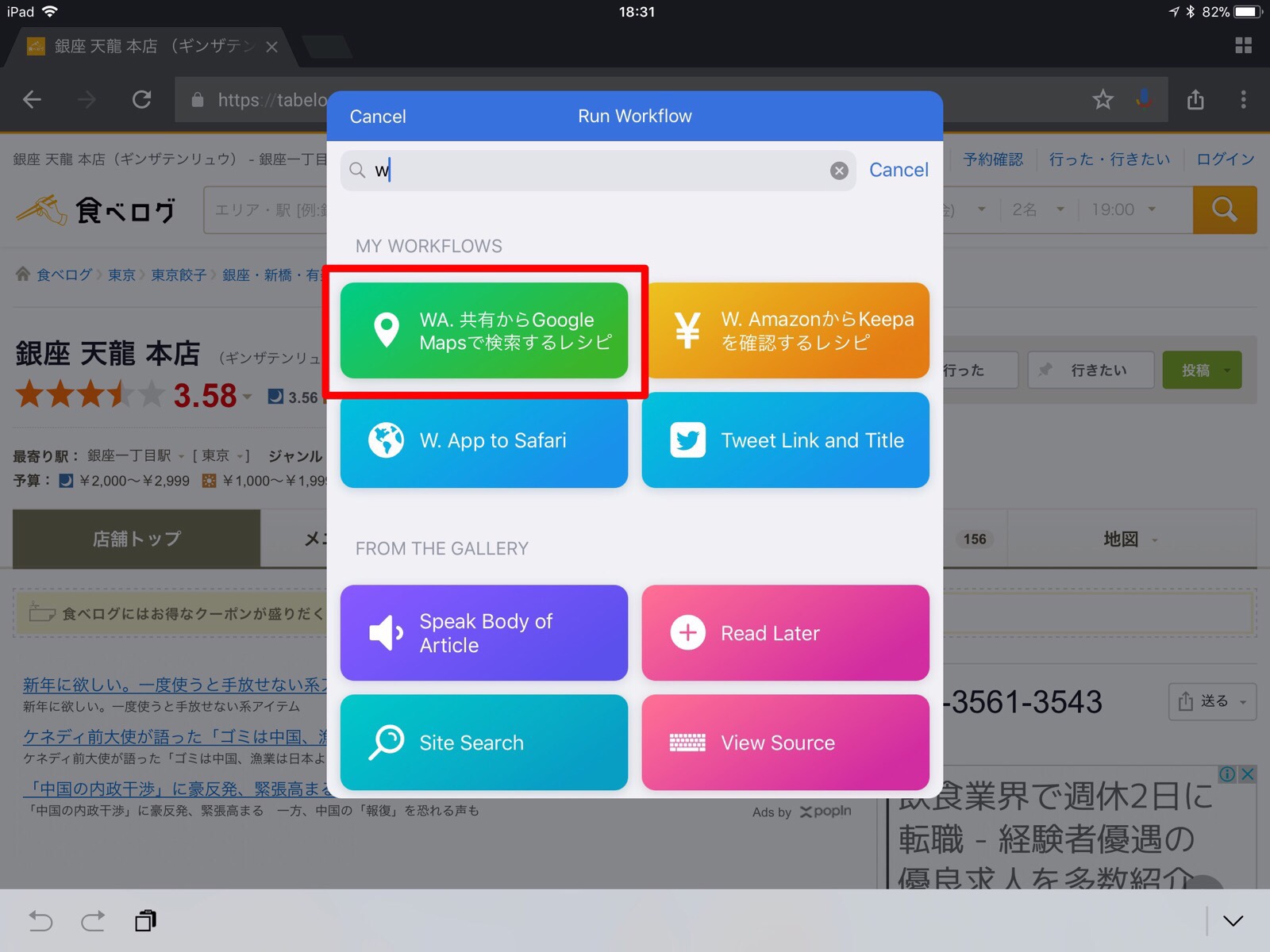This screenshot has width=1270, height=952.
Task: Tap Cancel next to the search field
Action: 899,170
